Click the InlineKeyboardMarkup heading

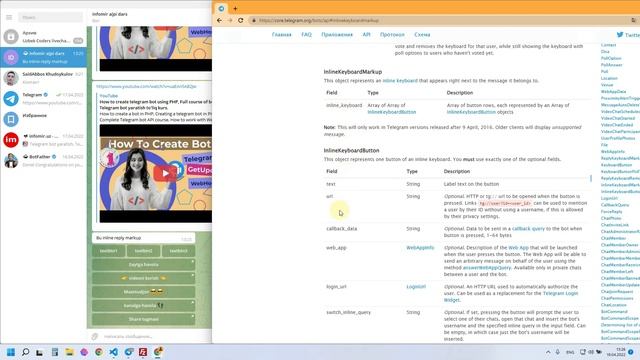coord(353,72)
